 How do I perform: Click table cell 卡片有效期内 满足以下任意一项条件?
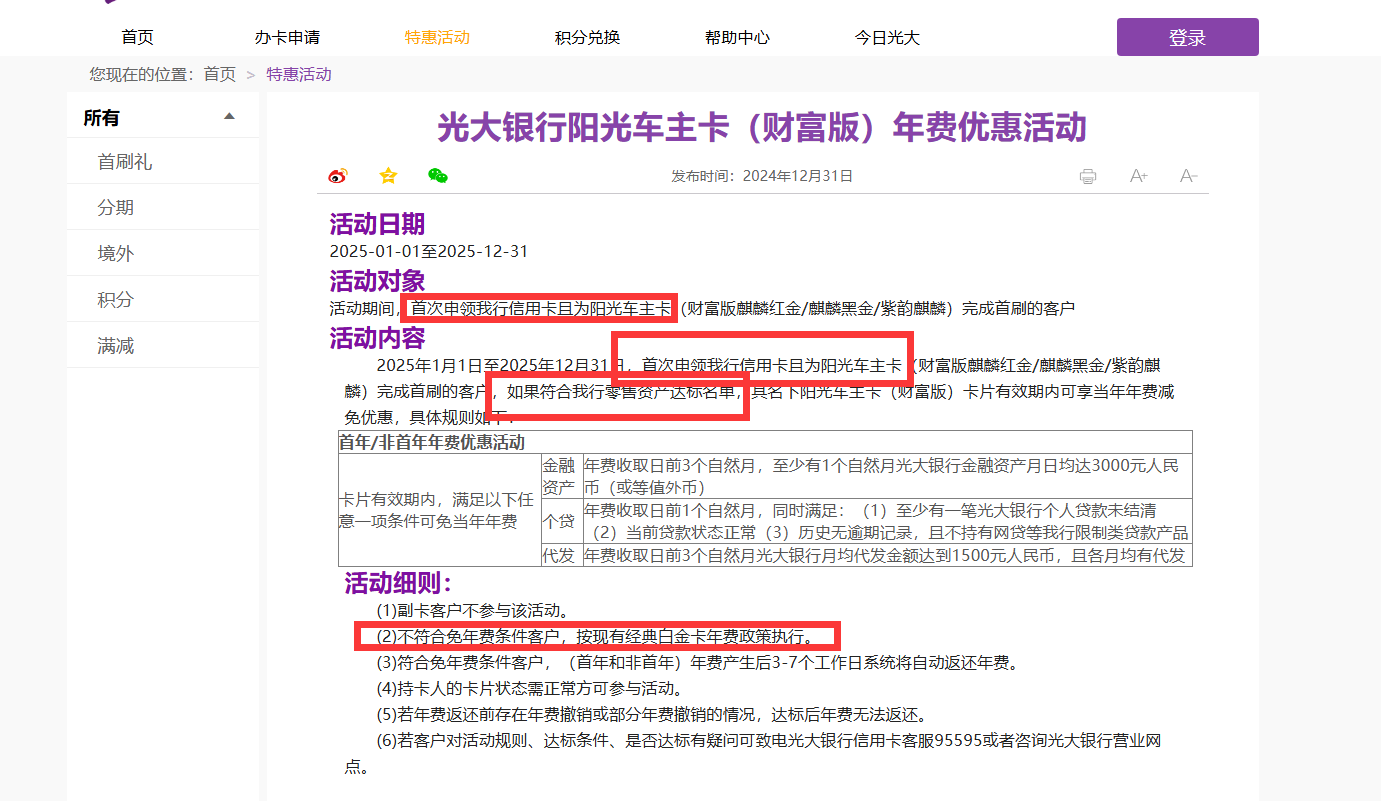click(439, 511)
